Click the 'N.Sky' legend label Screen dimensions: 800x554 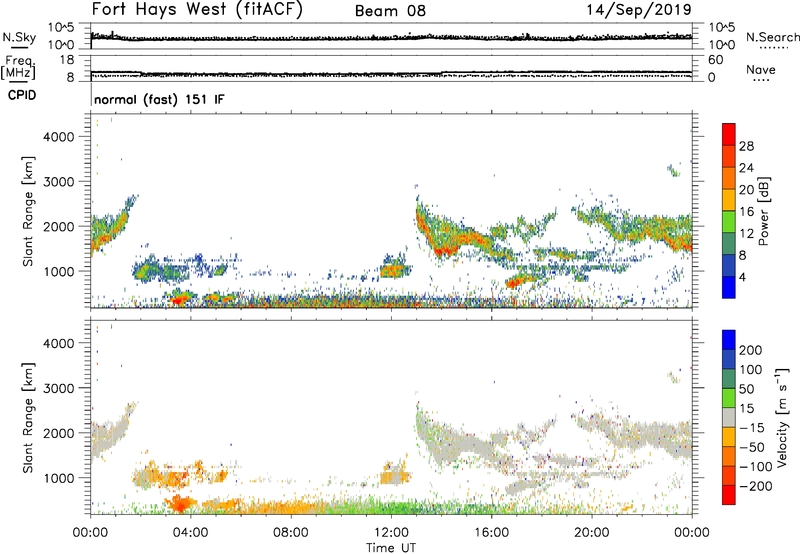19,37
